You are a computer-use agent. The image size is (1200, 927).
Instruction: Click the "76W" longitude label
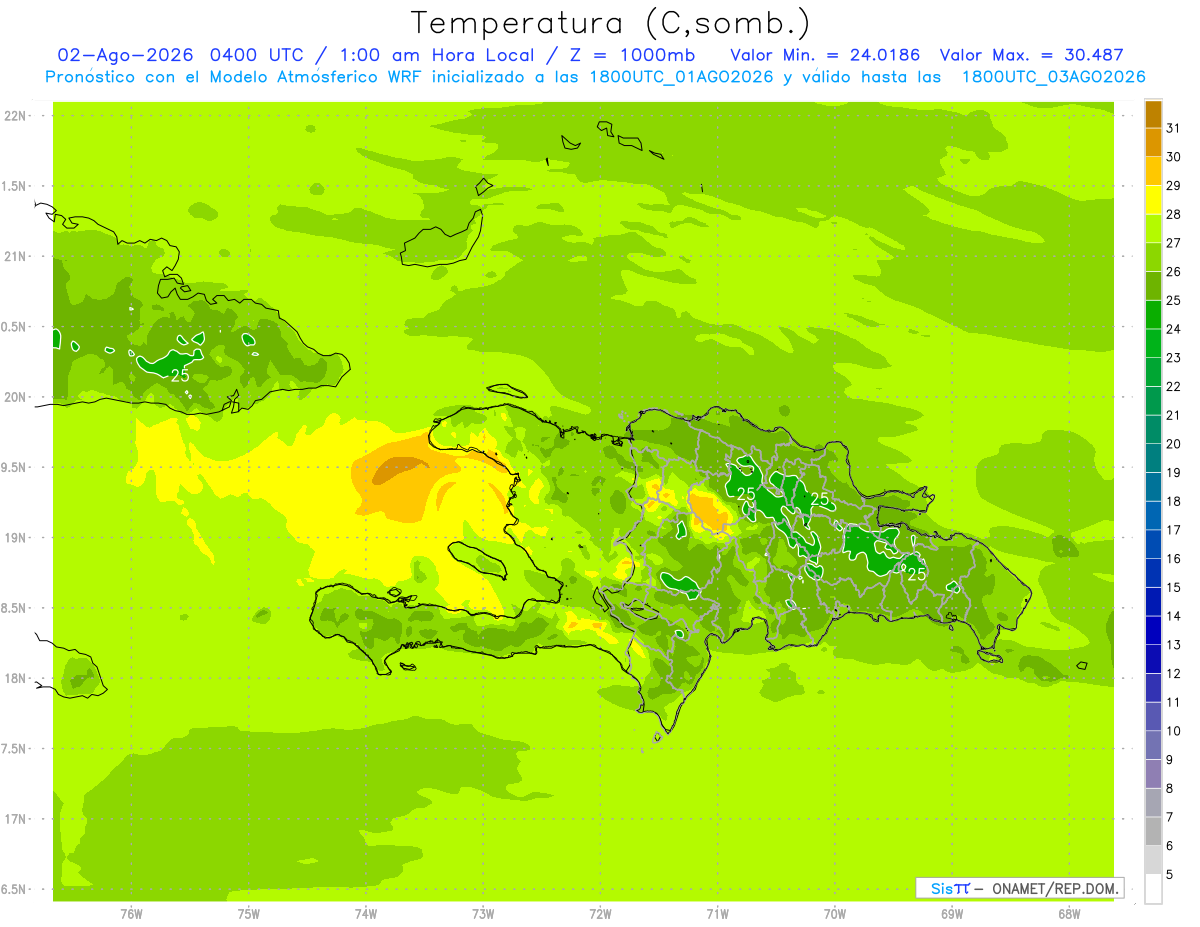(x=131, y=914)
